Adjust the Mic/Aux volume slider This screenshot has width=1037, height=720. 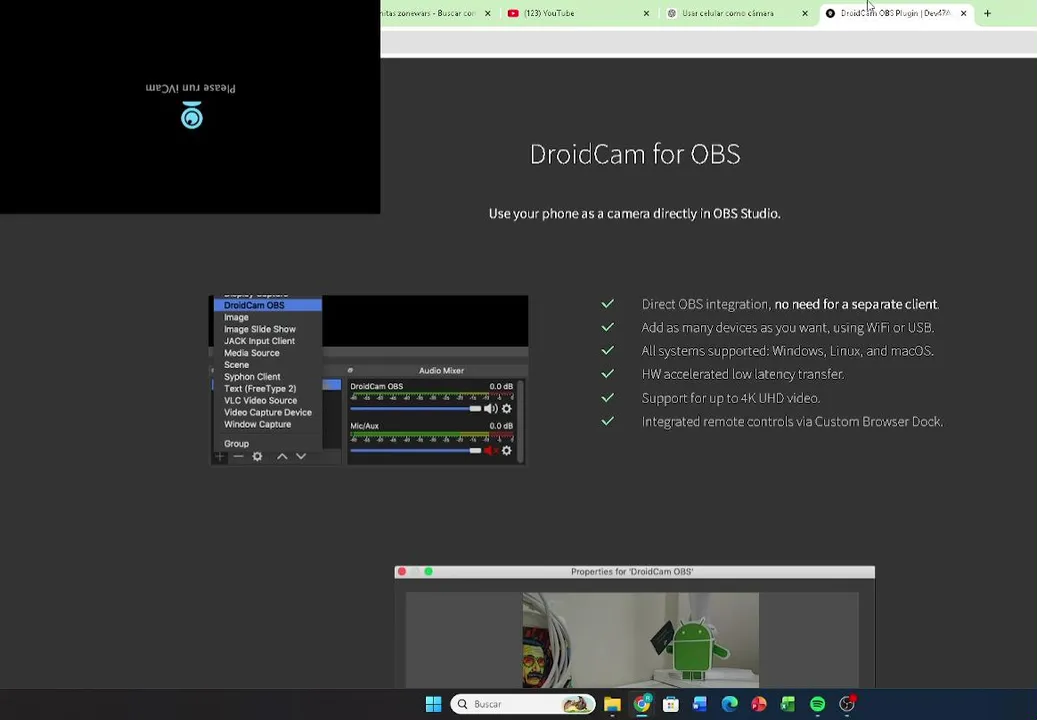click(x=416, y=451)
